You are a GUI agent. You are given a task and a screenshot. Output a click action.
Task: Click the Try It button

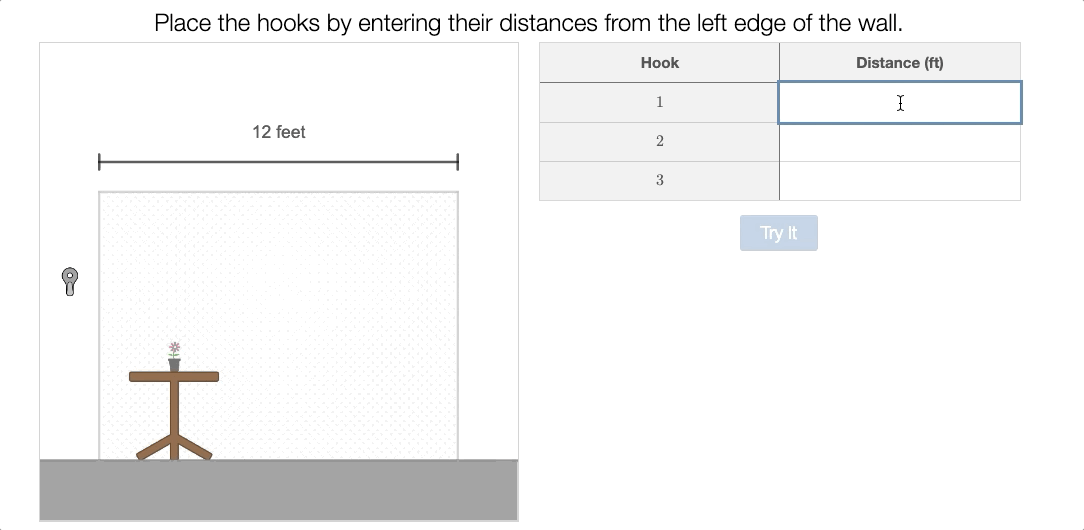[x=778, y=233]
